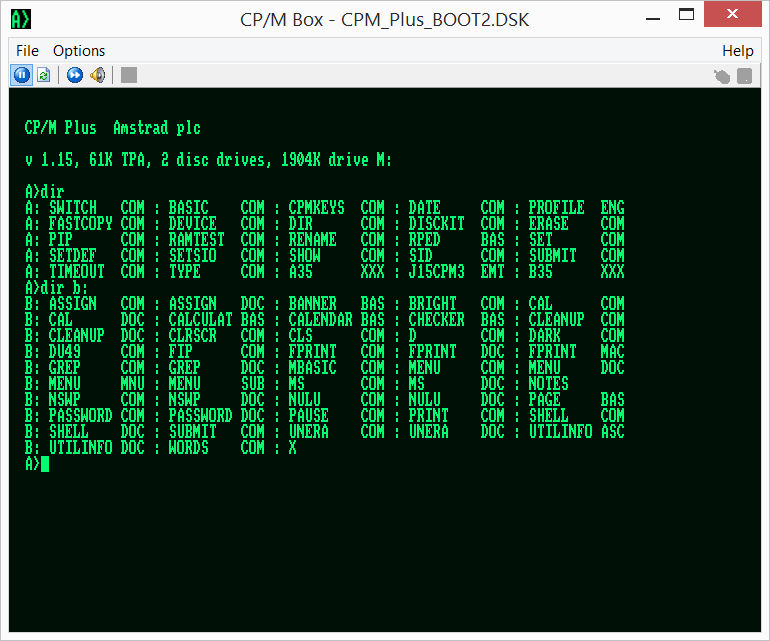Minimize the CP/M Box window

[x=653, y=18]
